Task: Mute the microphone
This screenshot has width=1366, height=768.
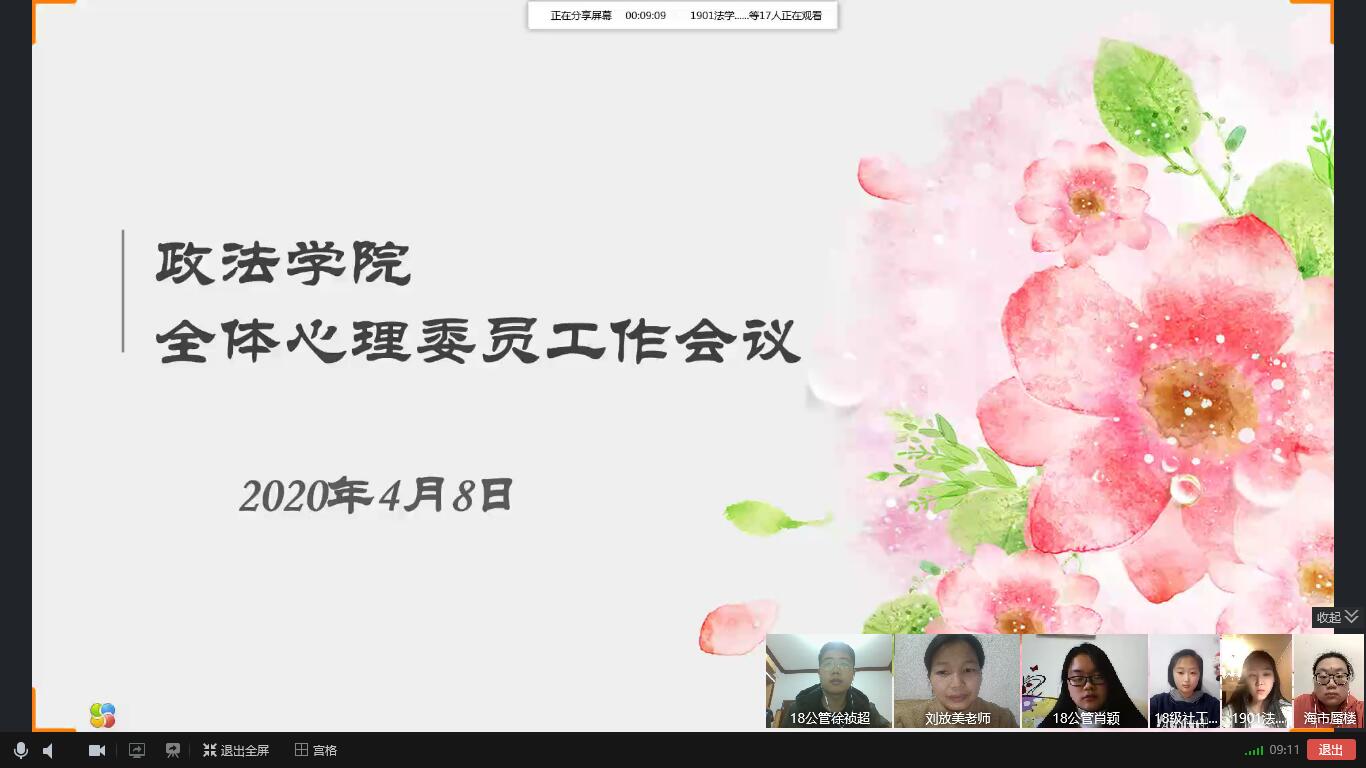Action: 20,750
